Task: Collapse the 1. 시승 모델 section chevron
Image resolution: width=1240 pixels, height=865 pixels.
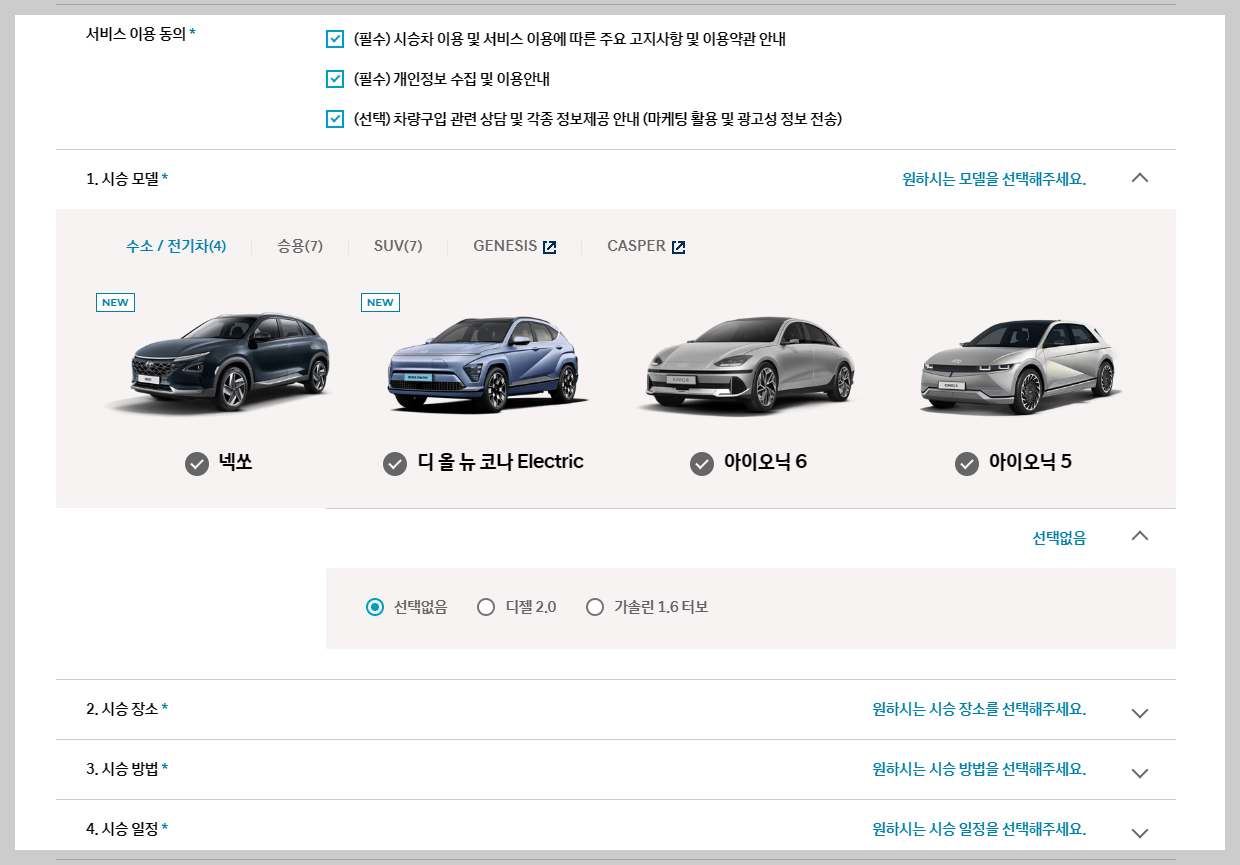Action: coord(1140,178)
